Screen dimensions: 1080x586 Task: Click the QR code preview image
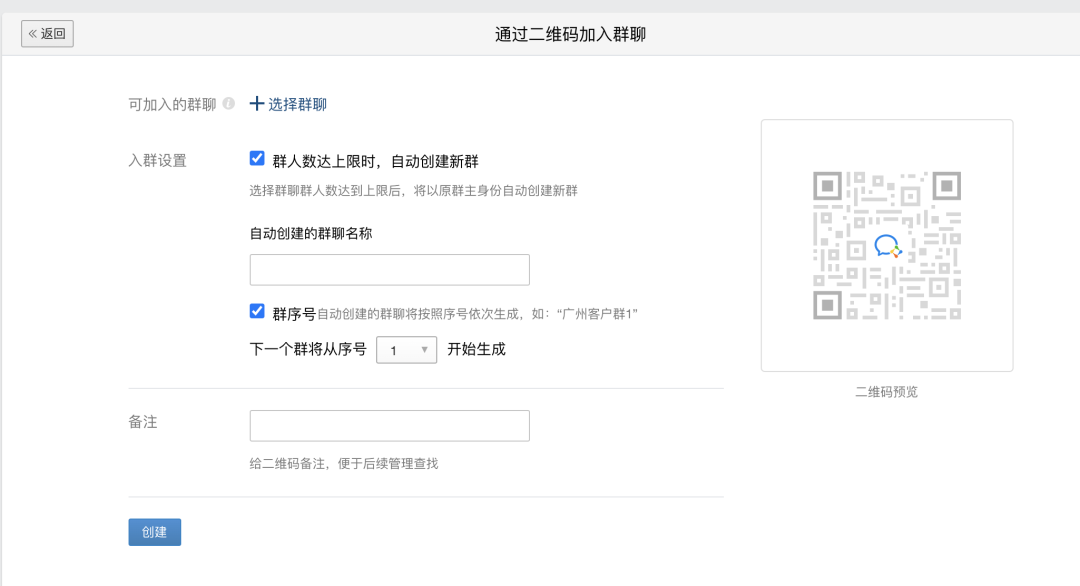pyautogui.click(x=887, y=244)
